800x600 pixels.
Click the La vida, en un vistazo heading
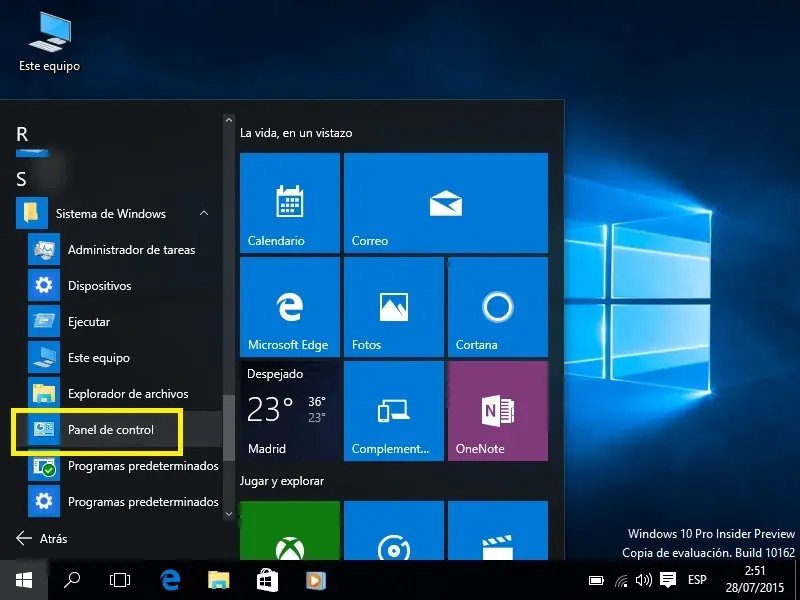(296, 133)
